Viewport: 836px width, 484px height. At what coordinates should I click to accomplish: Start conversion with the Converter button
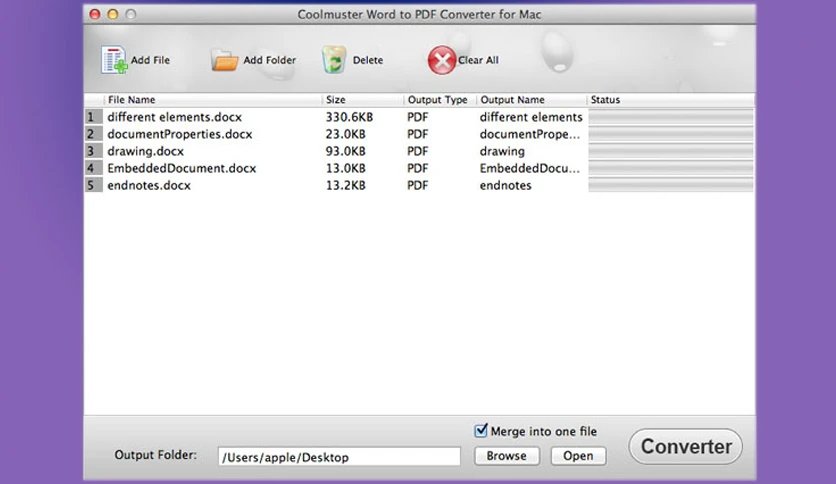[x=686, y=447]
